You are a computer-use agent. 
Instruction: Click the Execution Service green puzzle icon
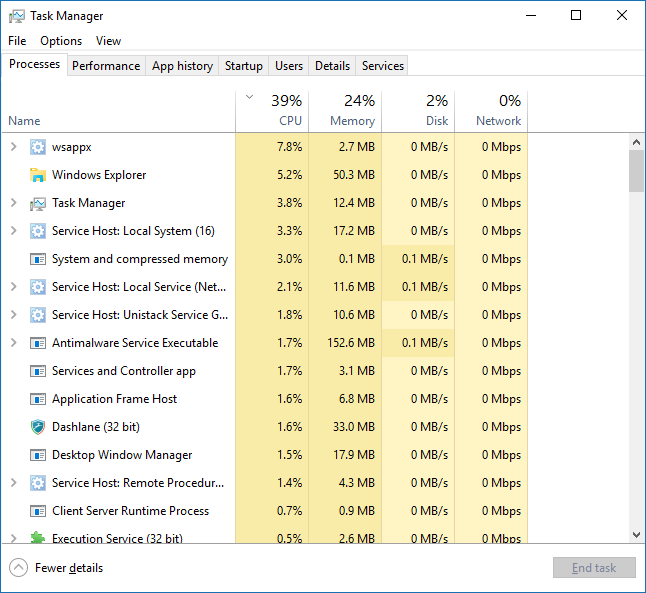[37, 537]
